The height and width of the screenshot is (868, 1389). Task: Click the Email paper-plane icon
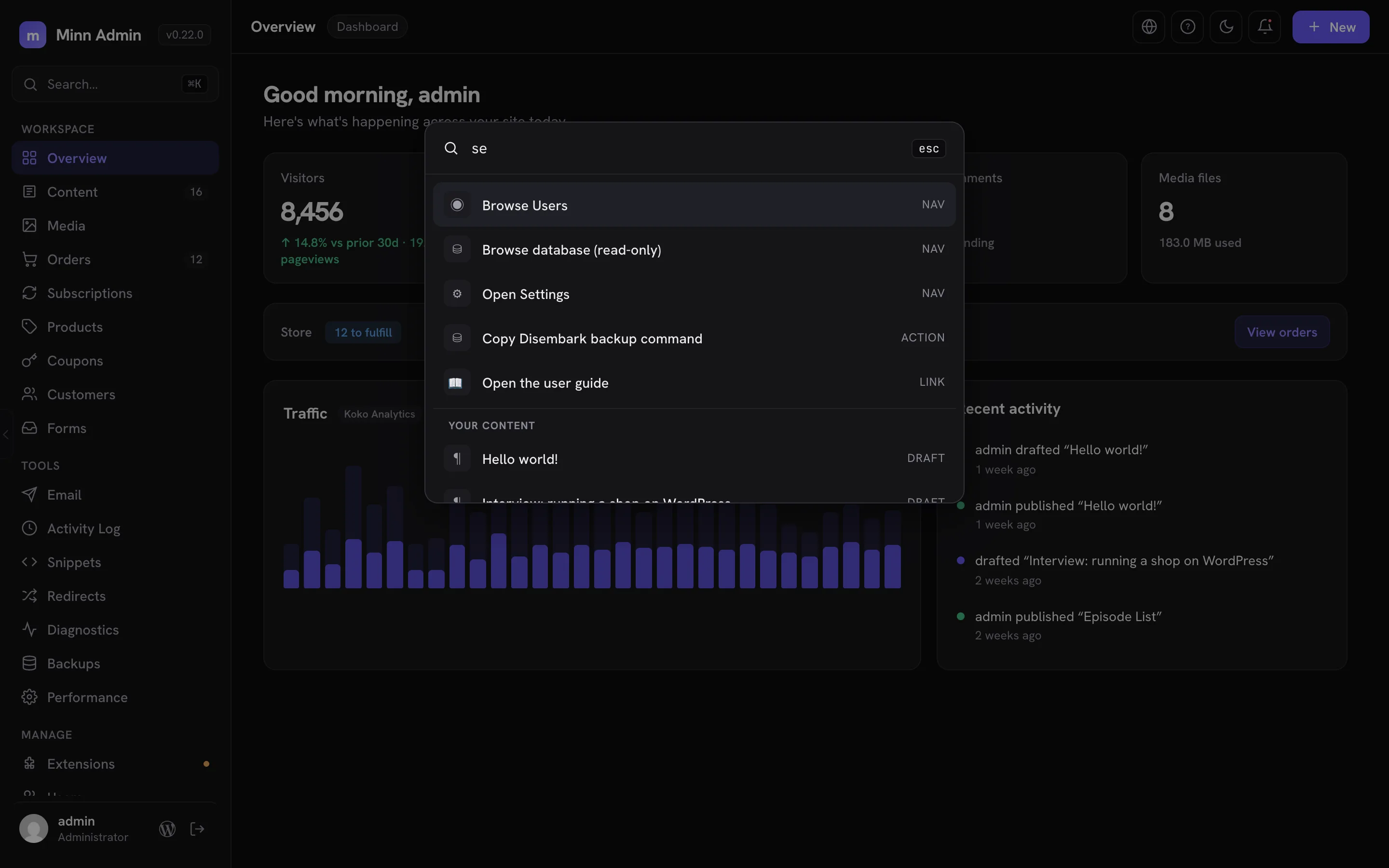click(29, 495)
